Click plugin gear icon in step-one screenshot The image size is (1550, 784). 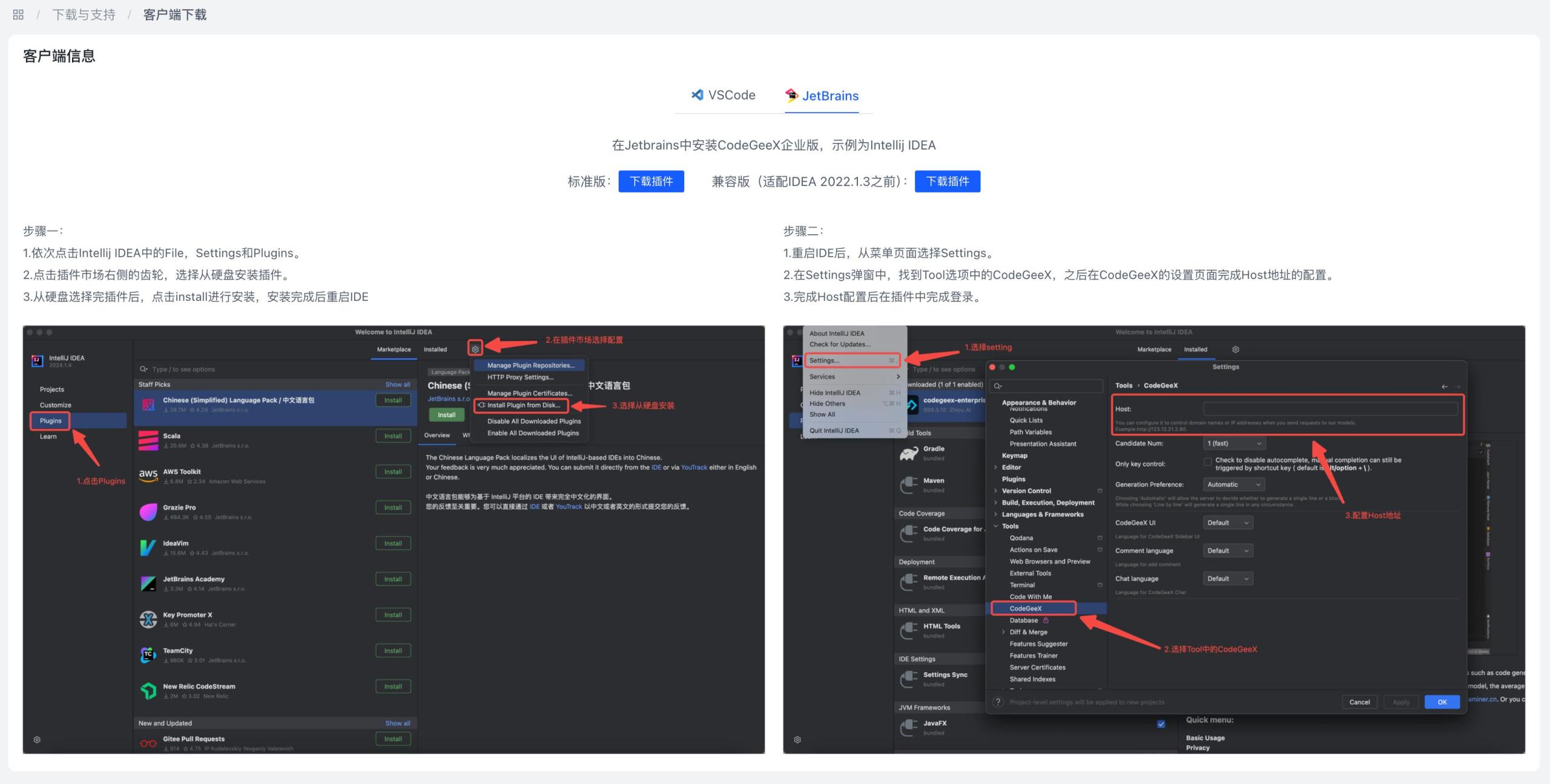(x=475, y=349)
